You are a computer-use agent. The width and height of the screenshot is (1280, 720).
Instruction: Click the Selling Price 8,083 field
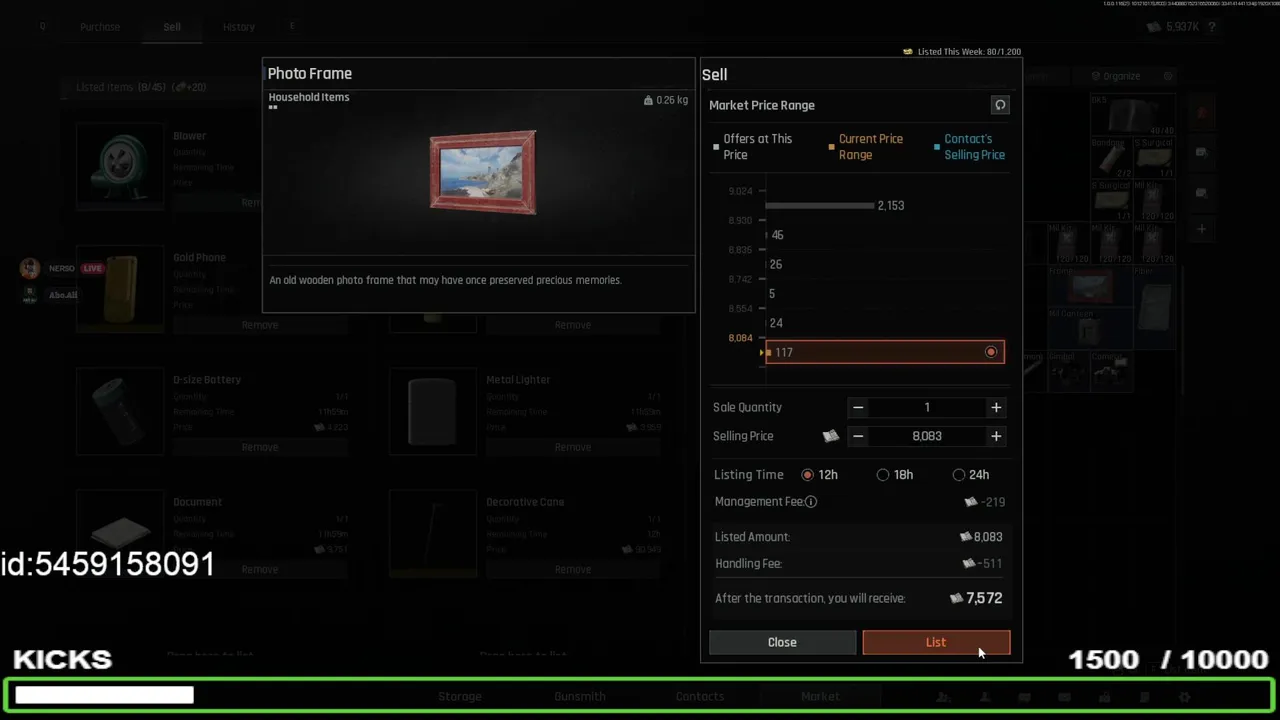927,436
